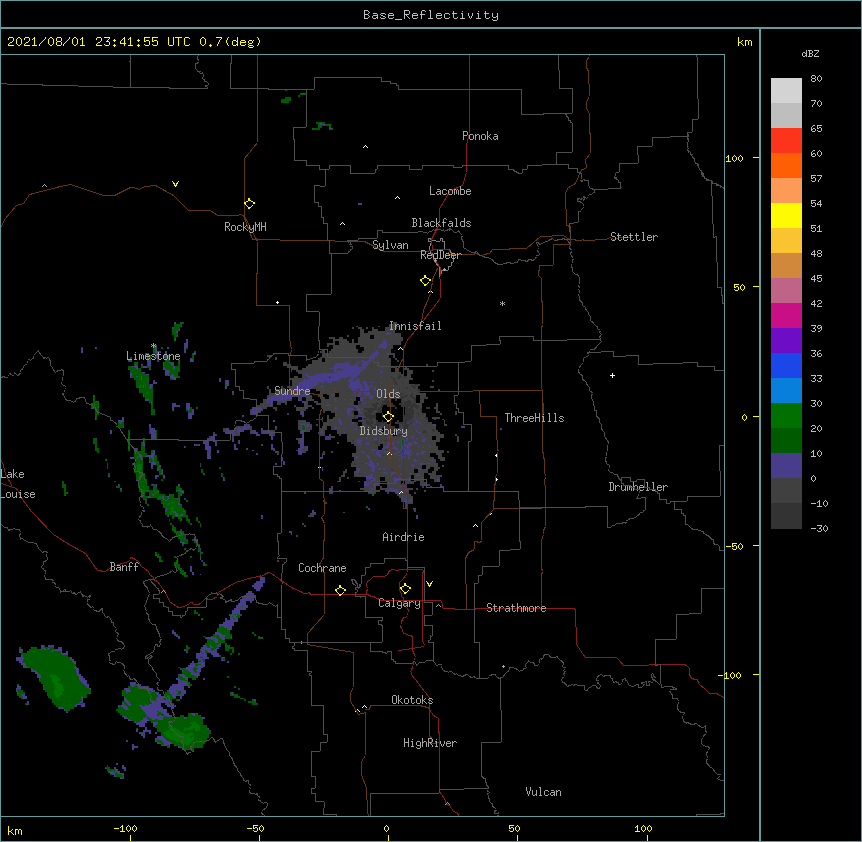Click the green 30 dBZ legend swatch

click(786, 416)
